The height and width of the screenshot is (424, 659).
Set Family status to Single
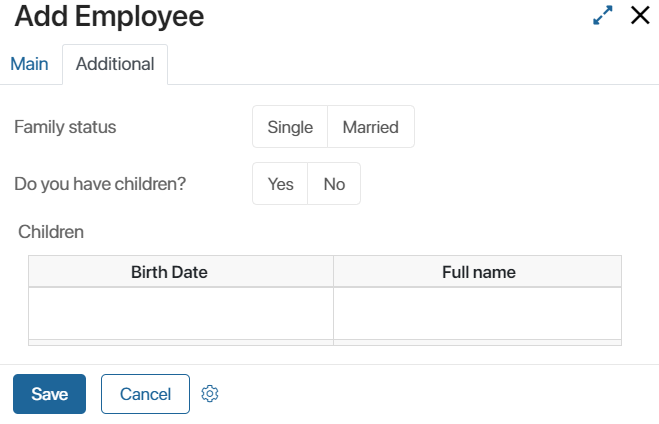click(290, 127)
